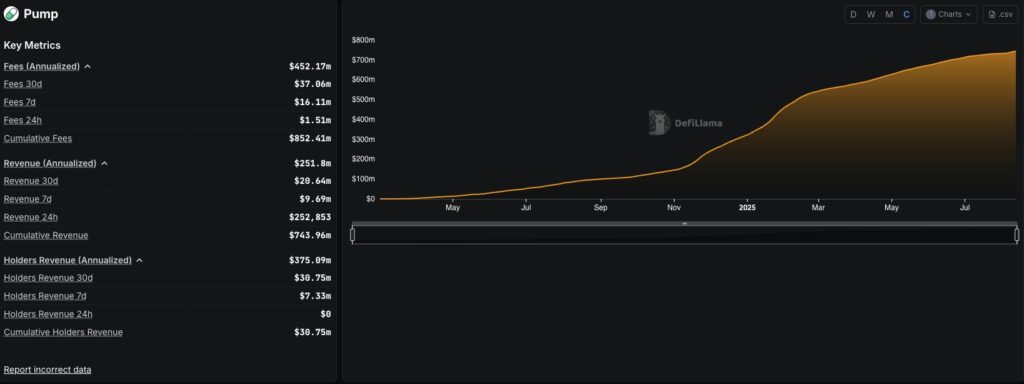Click the Revenue 30d metric link
Image resolution: width=1024 pixels, height=384 pixels.
(31, 181)
